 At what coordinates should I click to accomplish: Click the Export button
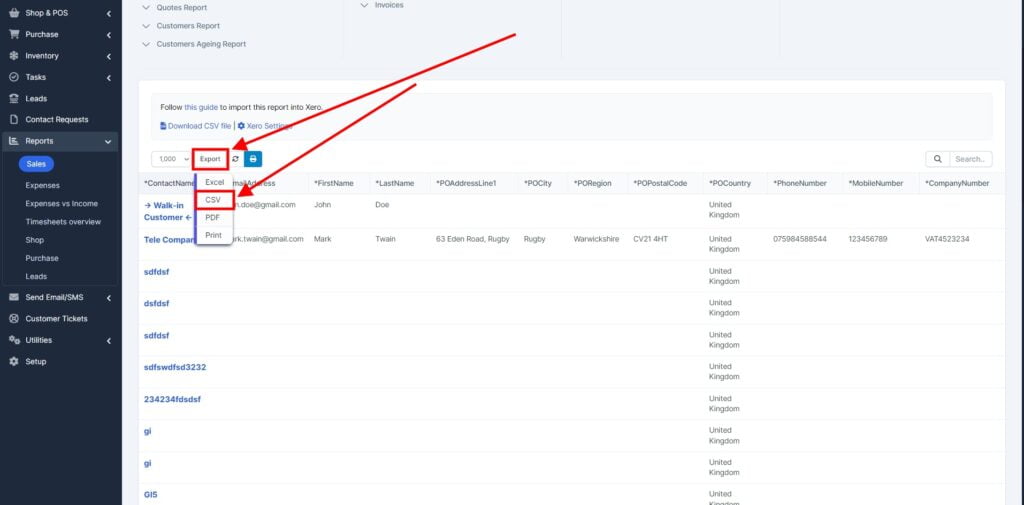(210, 159)
